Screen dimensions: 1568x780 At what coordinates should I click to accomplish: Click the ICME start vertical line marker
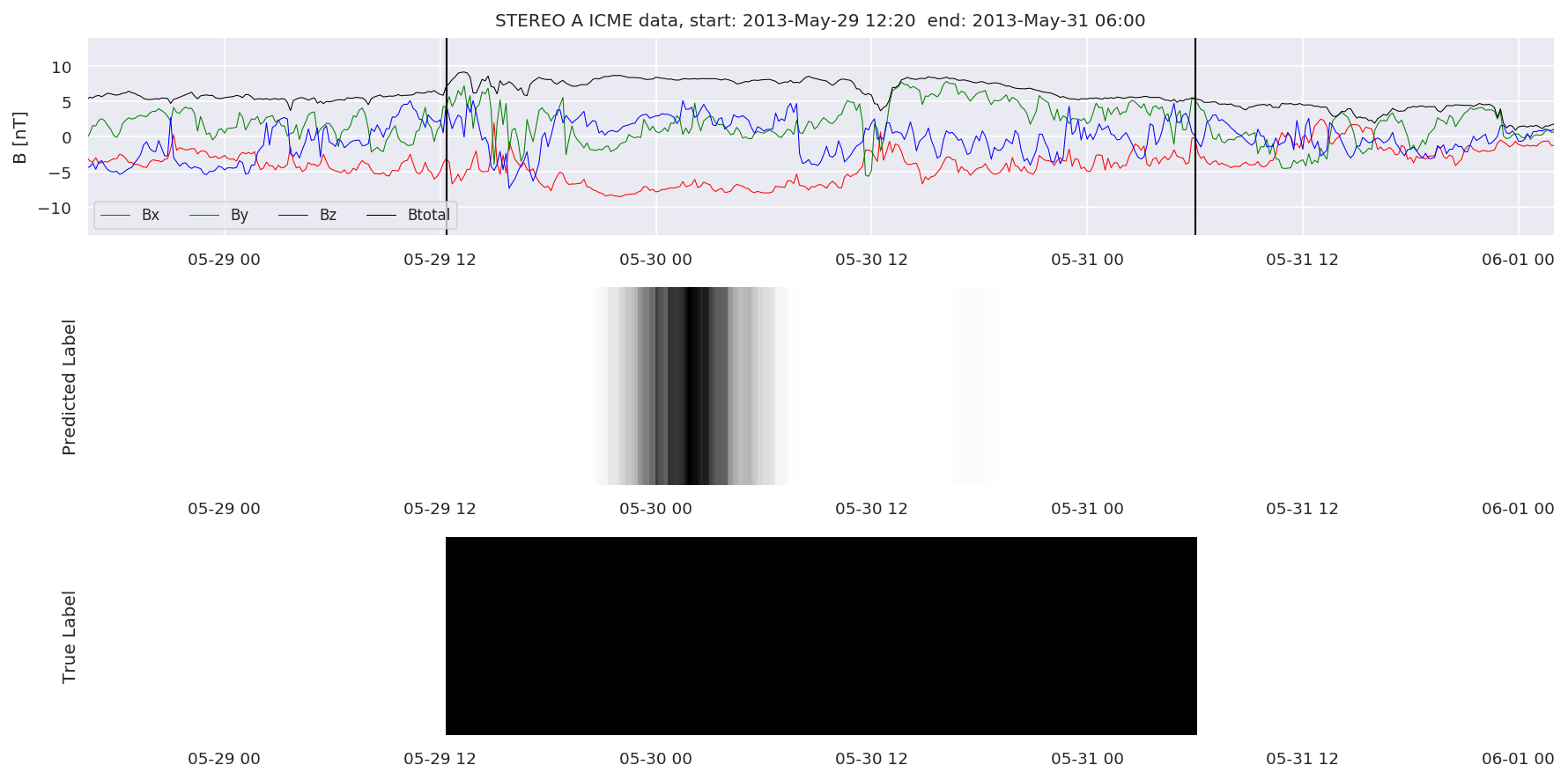click(447, 136)
